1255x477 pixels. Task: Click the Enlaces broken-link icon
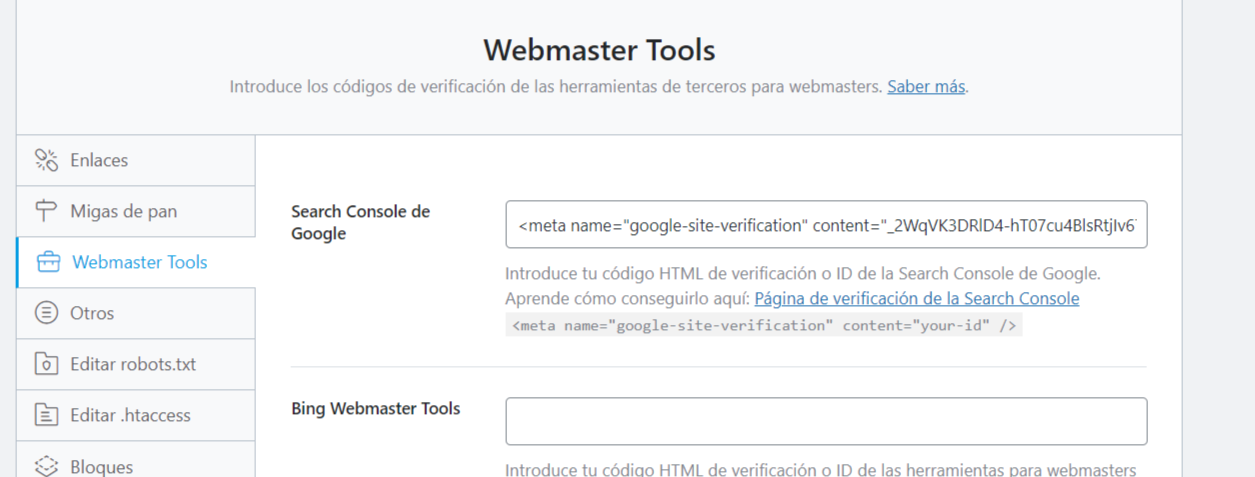(47, 160)
